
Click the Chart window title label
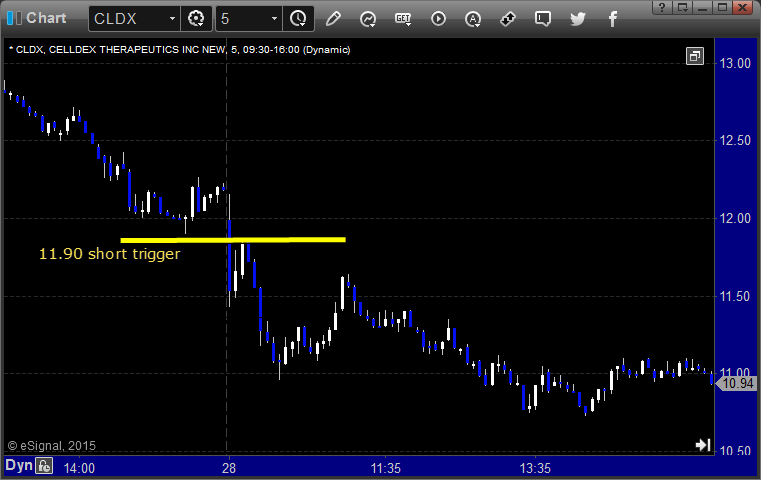[x=46, y=18]
